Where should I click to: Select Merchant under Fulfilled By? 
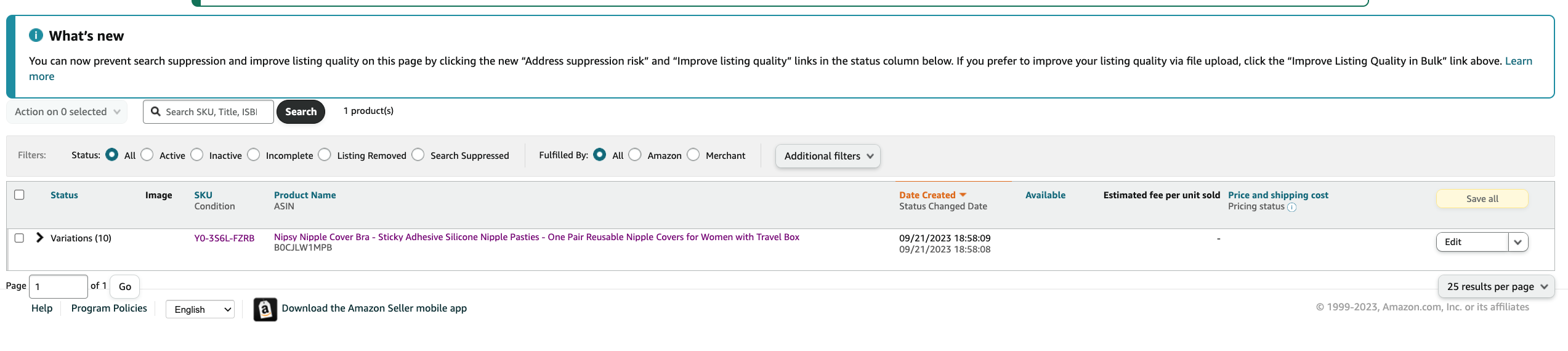click(693, 155)
